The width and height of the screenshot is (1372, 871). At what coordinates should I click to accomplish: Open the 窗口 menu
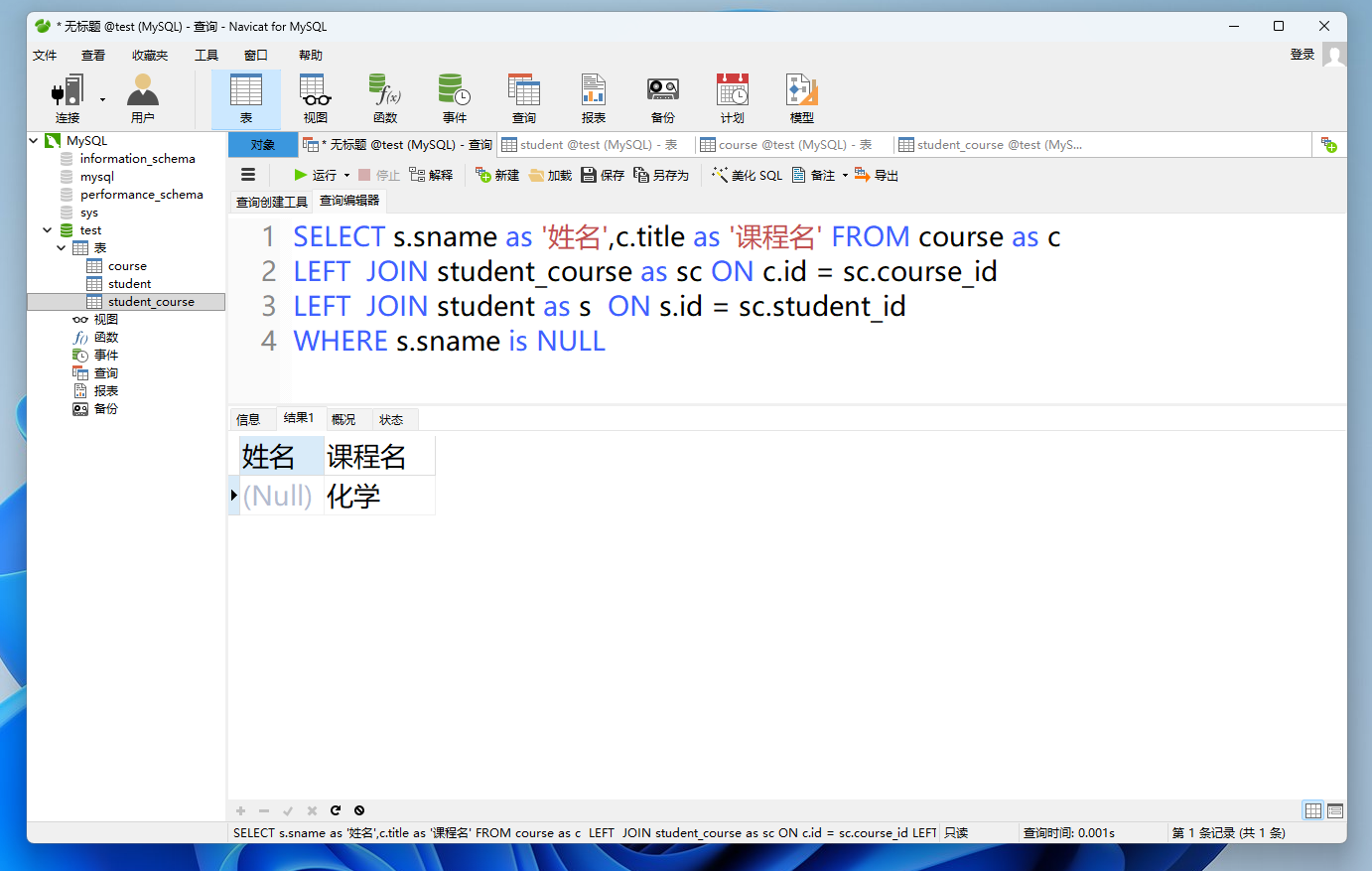point(256,56)
